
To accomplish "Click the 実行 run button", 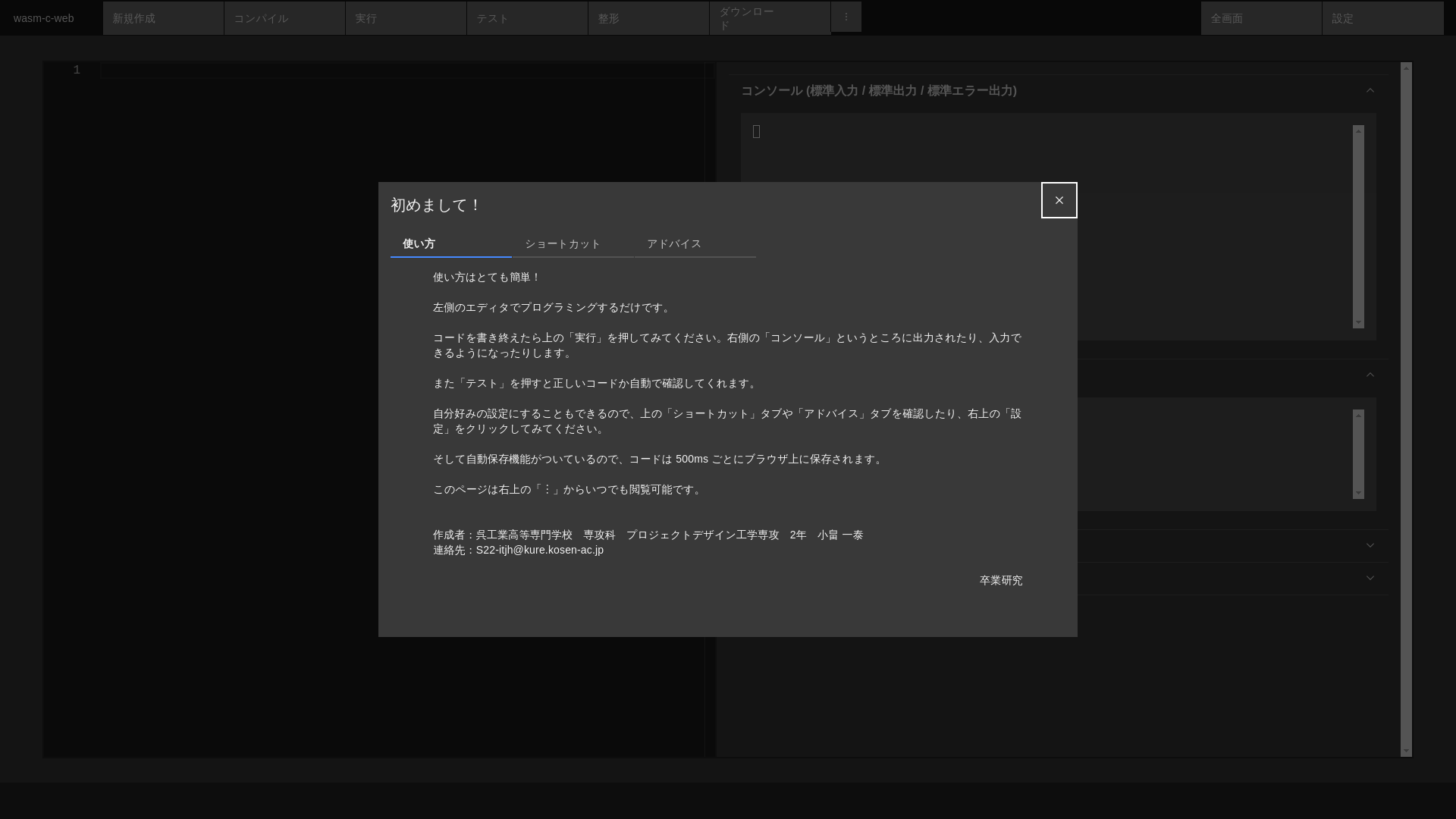I will (406, 18).
